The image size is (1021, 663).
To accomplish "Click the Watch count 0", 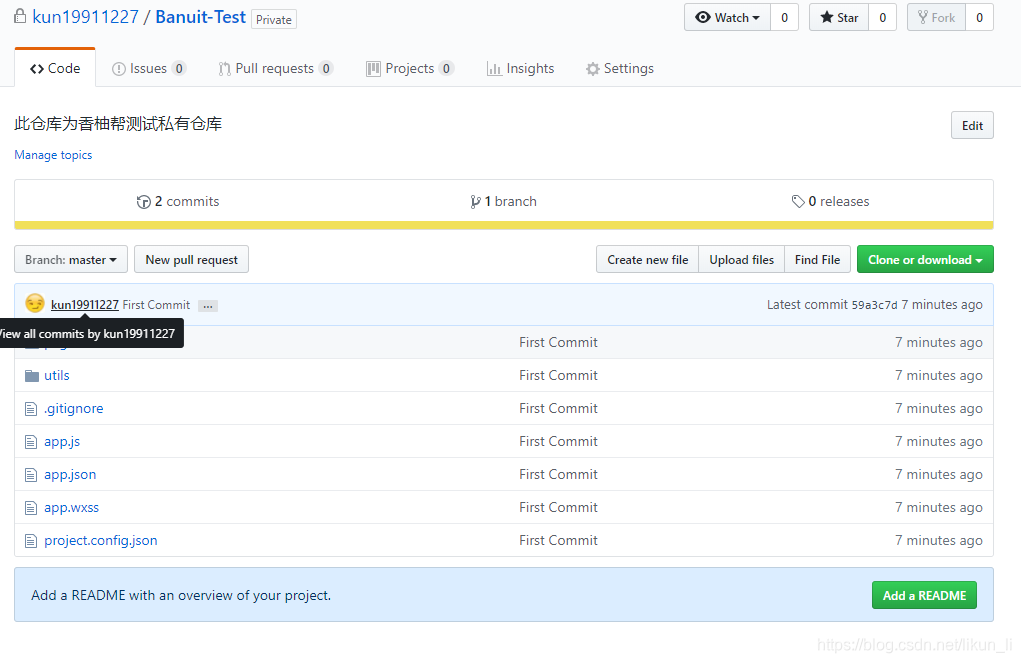I will pyautogui.click(x=785, y=18).
